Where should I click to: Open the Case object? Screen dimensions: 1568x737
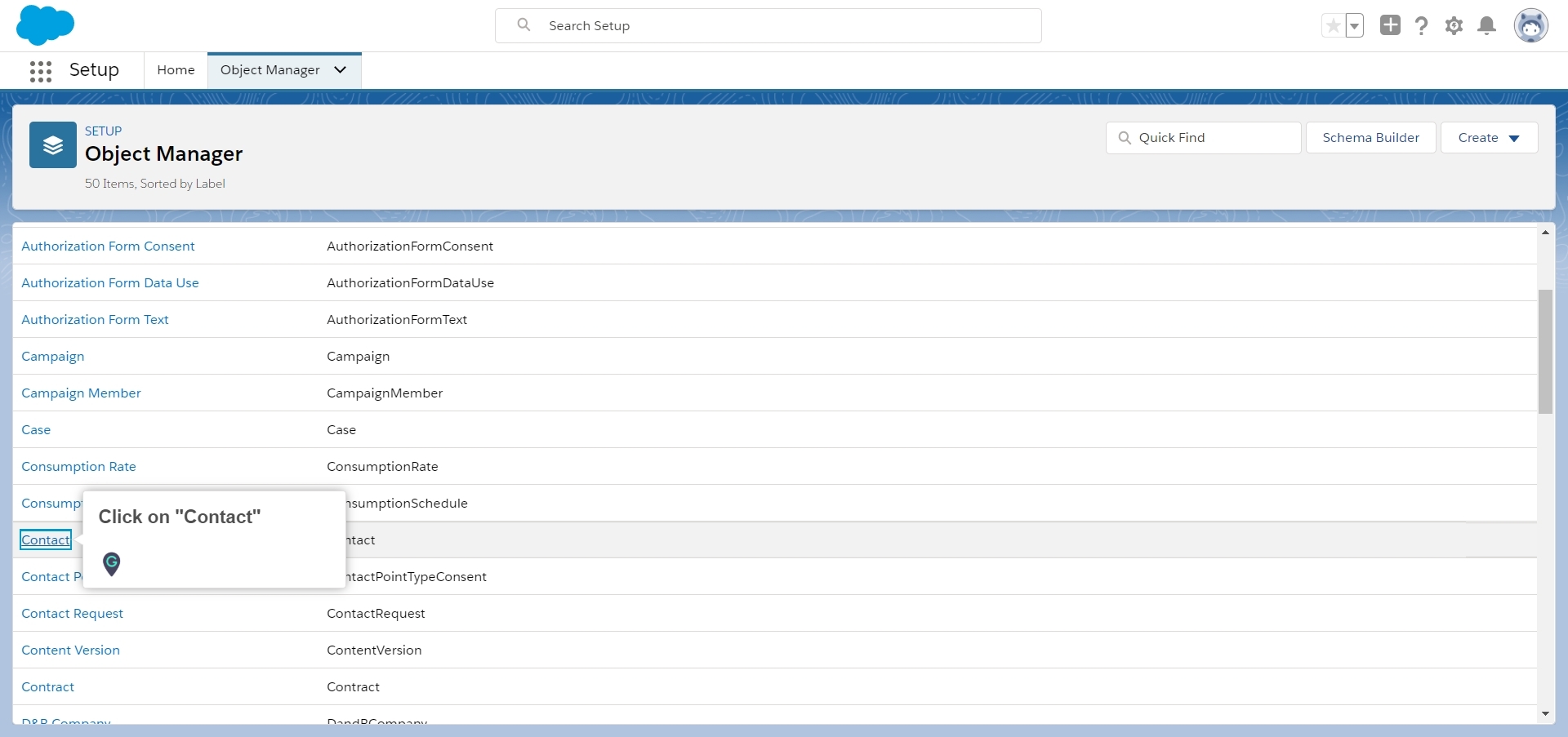pyautogui.click(x=36, y=430)
